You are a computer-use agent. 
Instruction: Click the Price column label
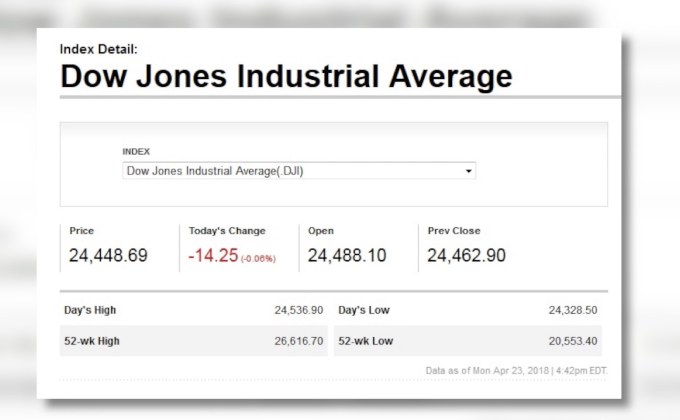[82, 231]
